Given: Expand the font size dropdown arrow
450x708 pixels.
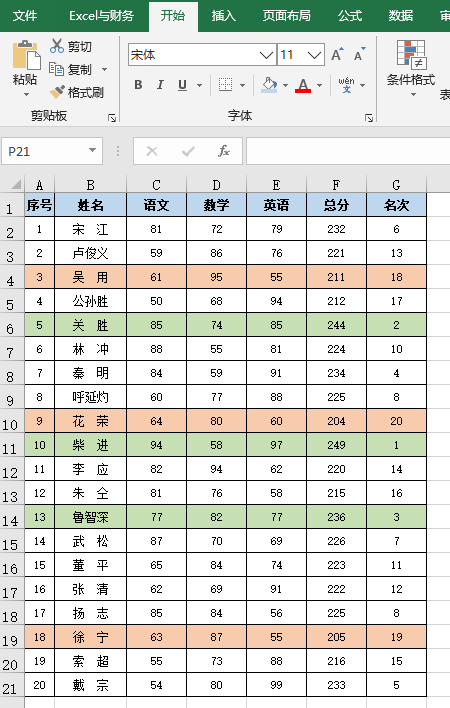Looking at the screenshot, I should click(x=315, y=55).
